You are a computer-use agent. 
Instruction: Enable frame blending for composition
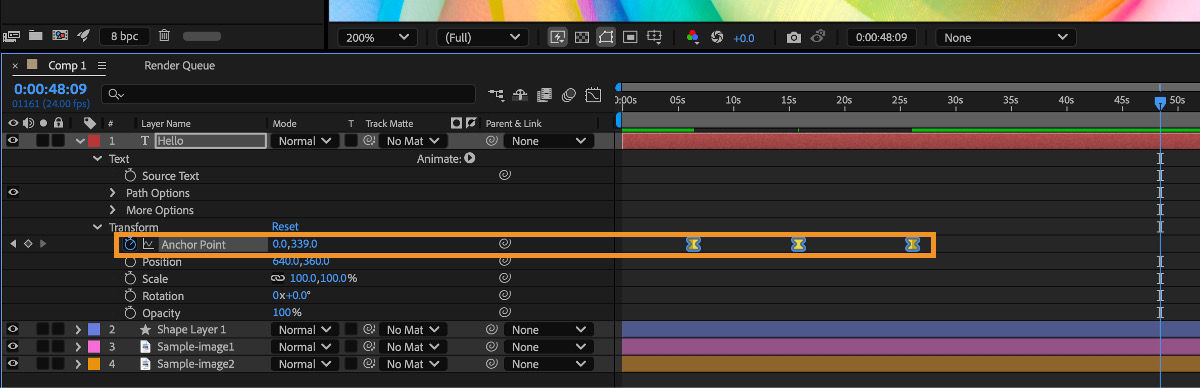pyautogui.click(x=544, y=95)
